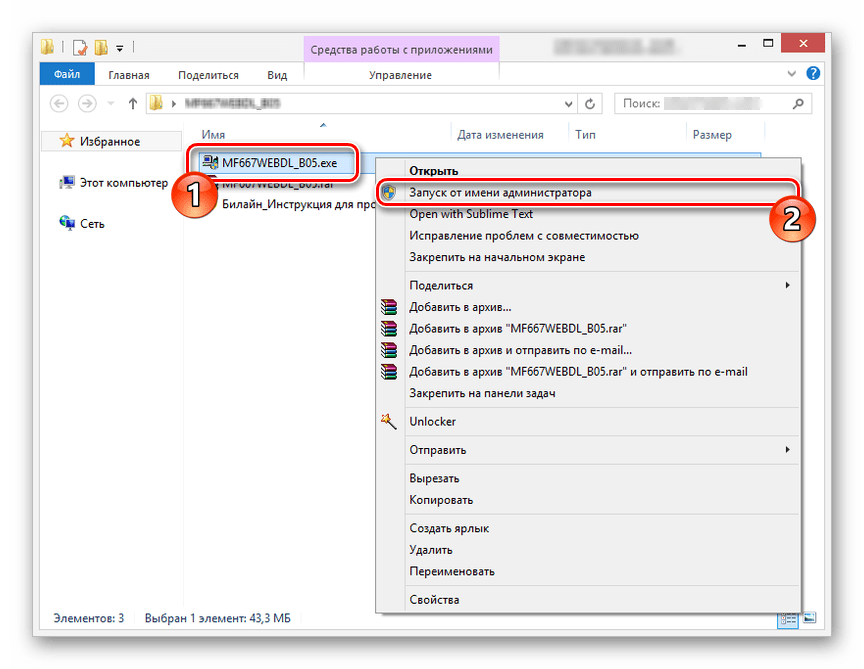Click the address bar folder icon

[x=156, y=103]
